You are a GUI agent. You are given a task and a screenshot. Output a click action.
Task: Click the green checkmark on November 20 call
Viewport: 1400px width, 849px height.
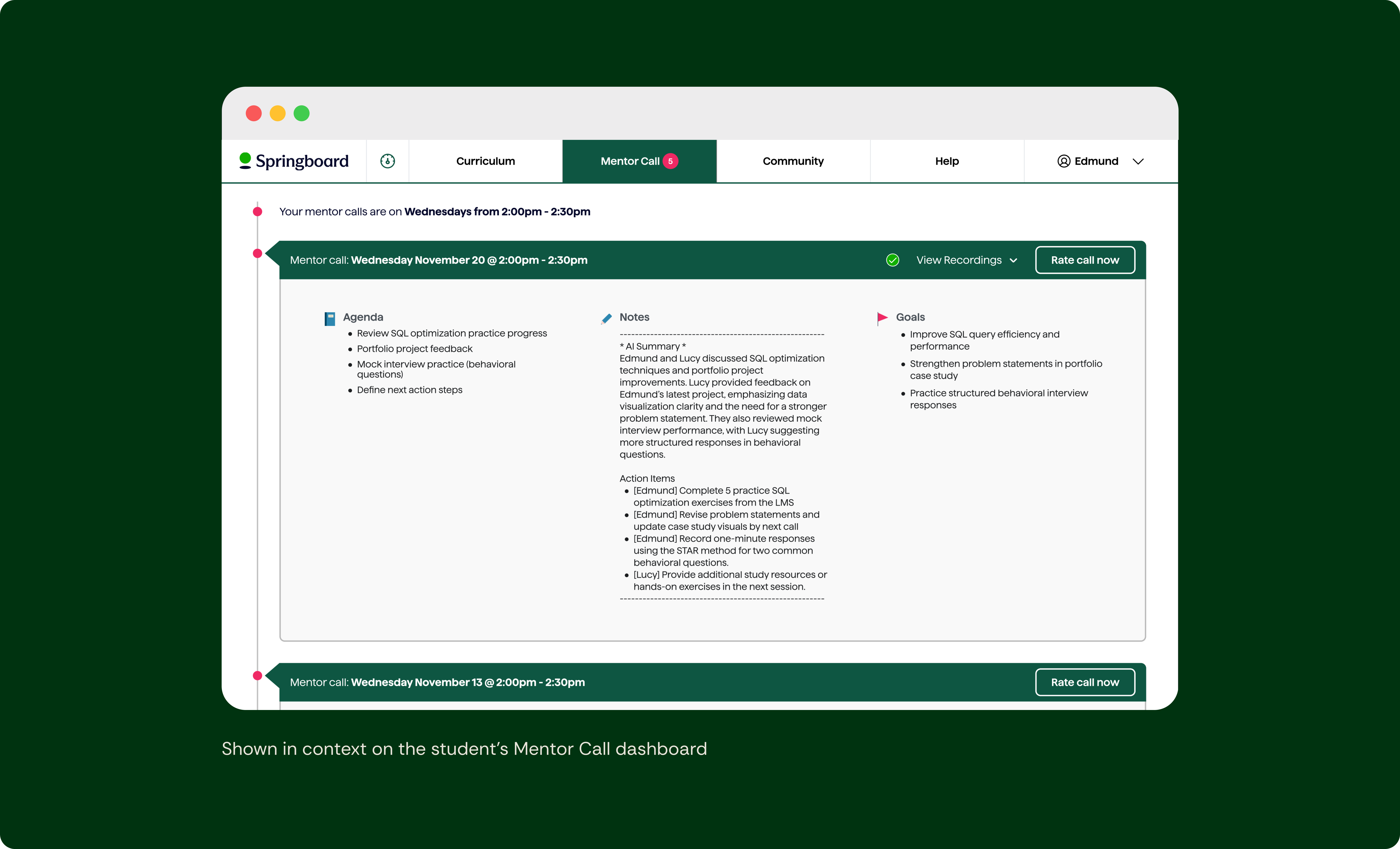point(893,260)
